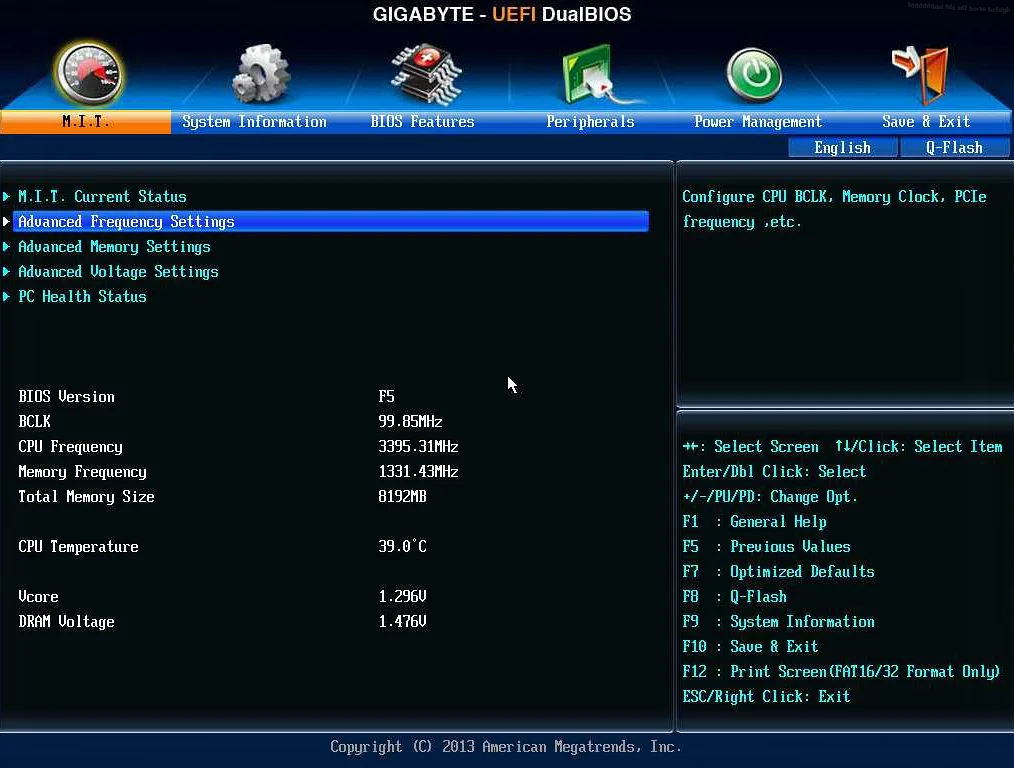Select the M.I.T. tab label
The height and width of the screenshot is (768, 1014).
86,122
